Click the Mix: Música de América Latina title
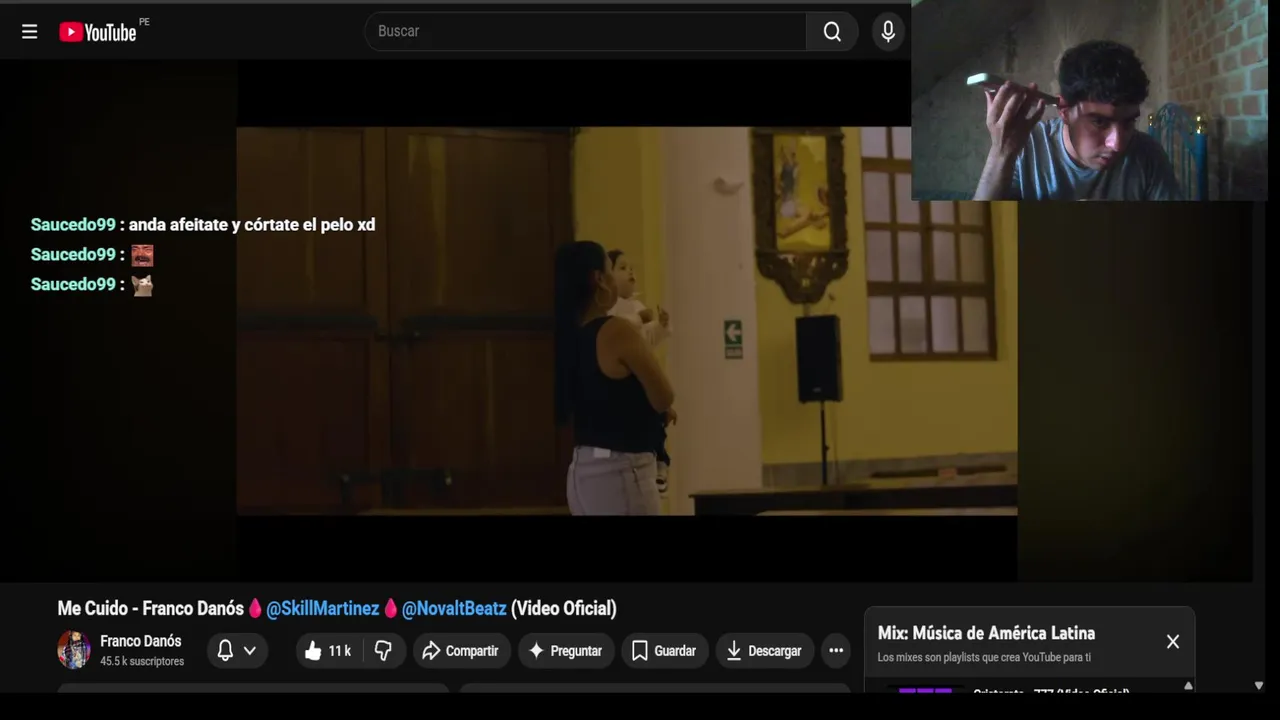The height and width of the screenshot is (720, 1280). pyautogui.click(x=986, y=633)
